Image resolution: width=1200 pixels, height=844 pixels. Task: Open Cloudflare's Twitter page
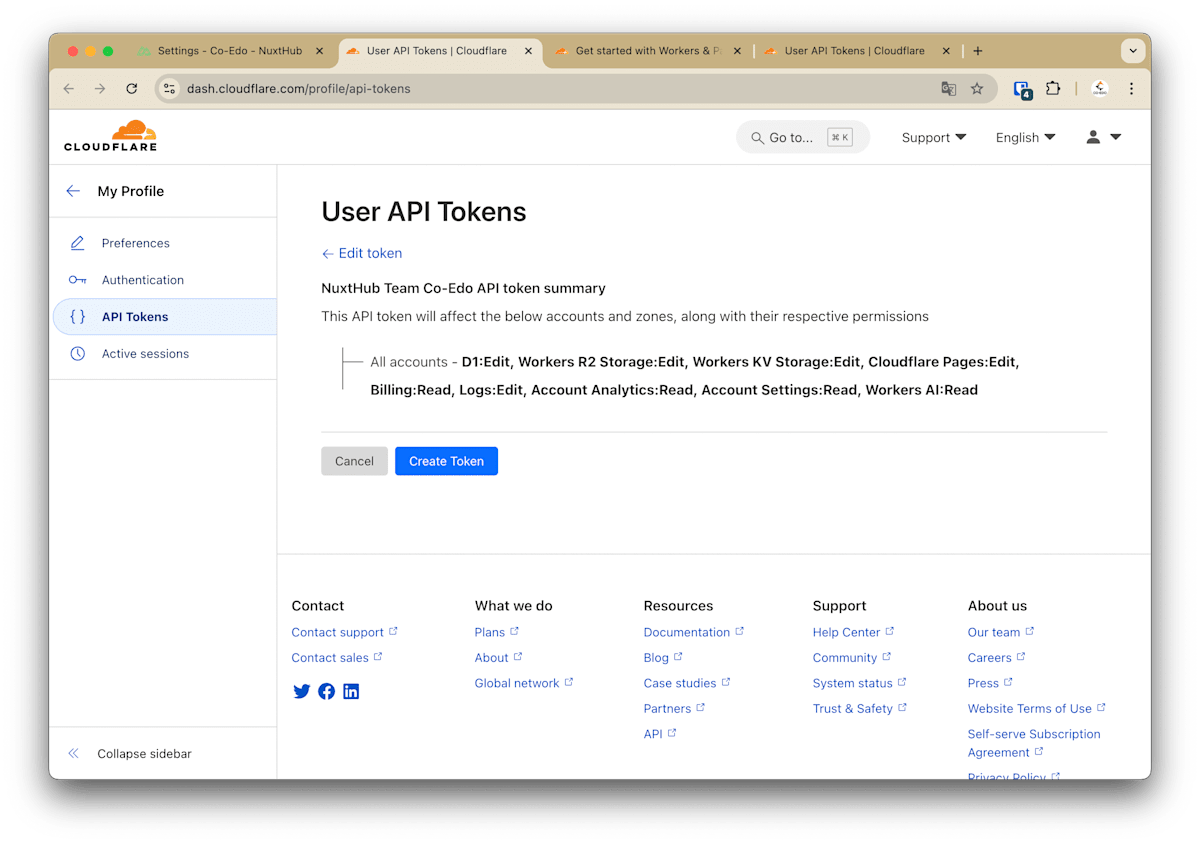coord(301,691)
